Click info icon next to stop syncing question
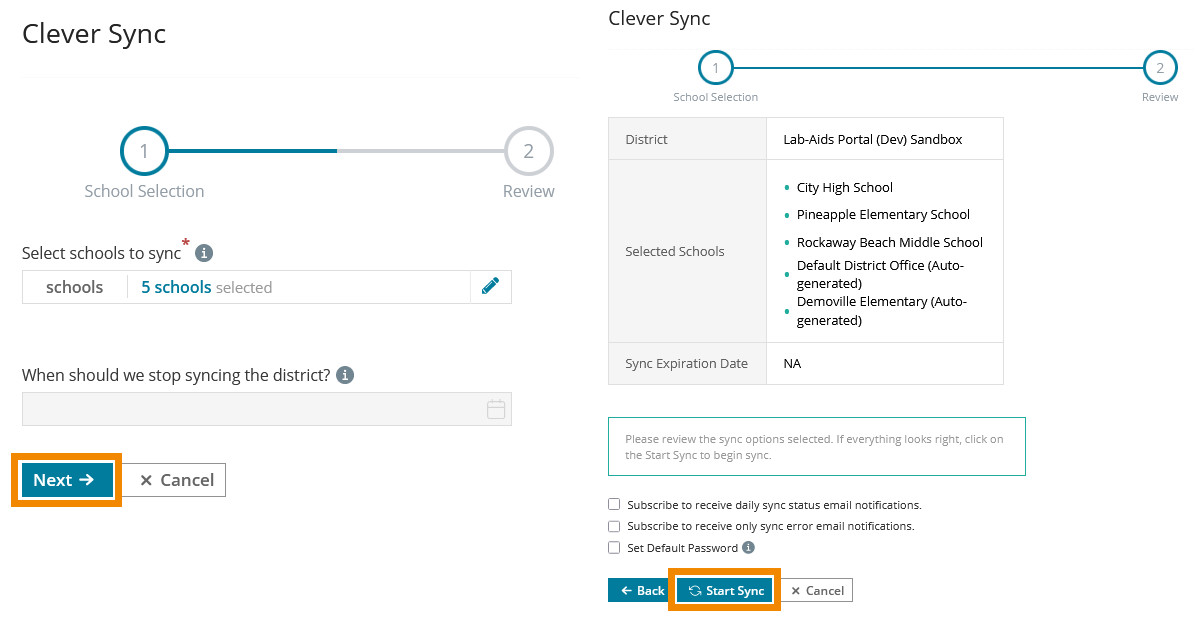The image size is (1196, 634). 345,375
